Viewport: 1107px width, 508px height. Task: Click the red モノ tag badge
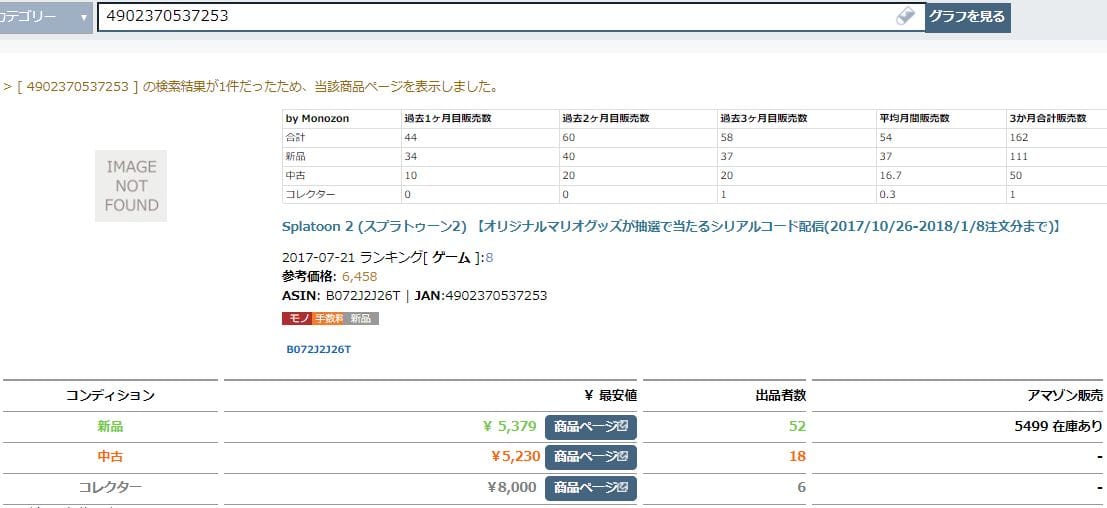pyautogui.click(x=297, y=318)
